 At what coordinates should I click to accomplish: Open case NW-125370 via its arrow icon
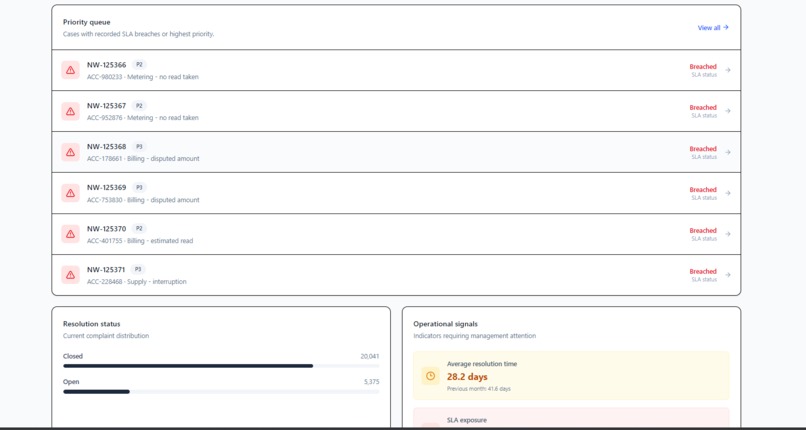[x=727, y=234]
